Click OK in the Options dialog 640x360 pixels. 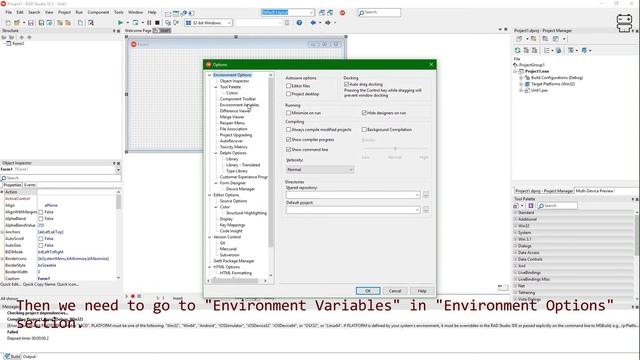coord(368,291)
